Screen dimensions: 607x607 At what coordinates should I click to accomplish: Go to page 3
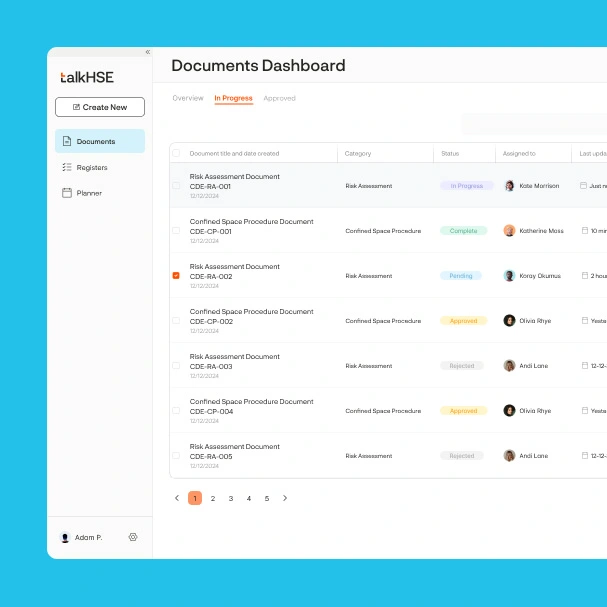231,498
